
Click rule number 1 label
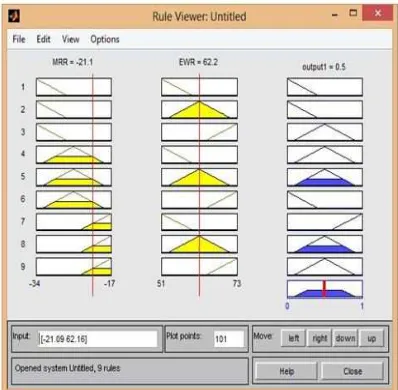pyautogui.click(x=23, y=87)
